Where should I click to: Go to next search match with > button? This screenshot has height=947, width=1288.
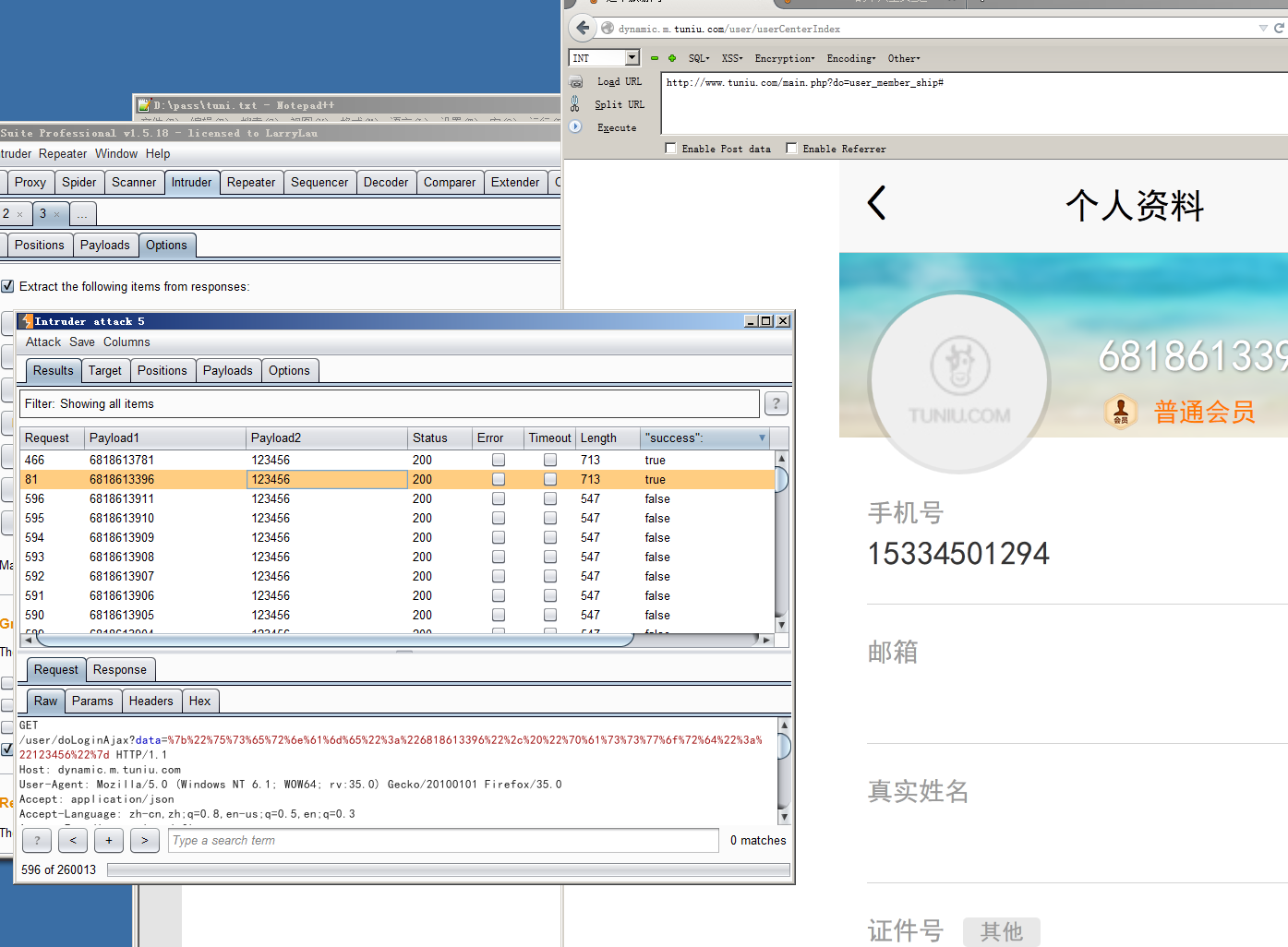click(144, 840)
